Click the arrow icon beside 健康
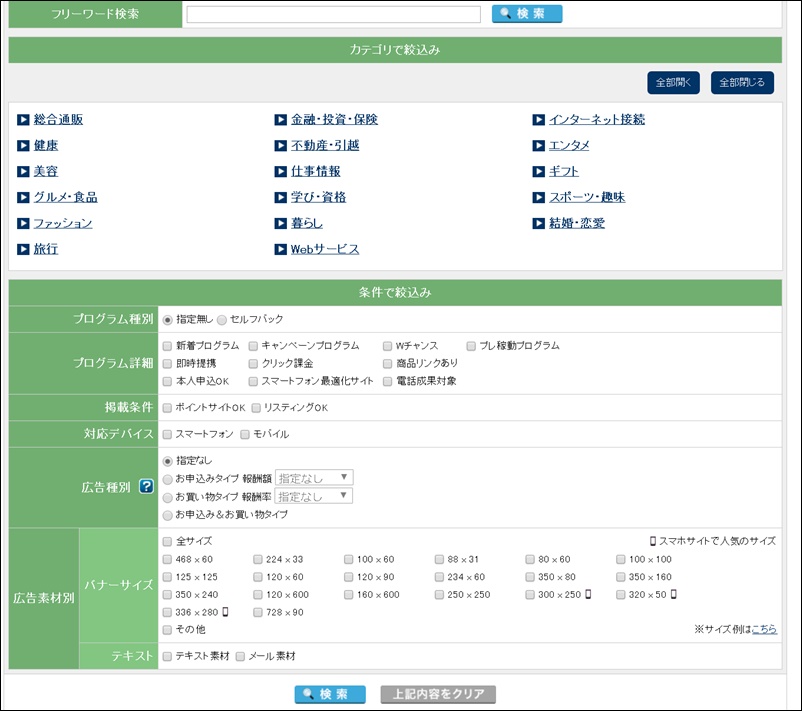This screenshot has height=711, width=802. click(x=23, y=146)
